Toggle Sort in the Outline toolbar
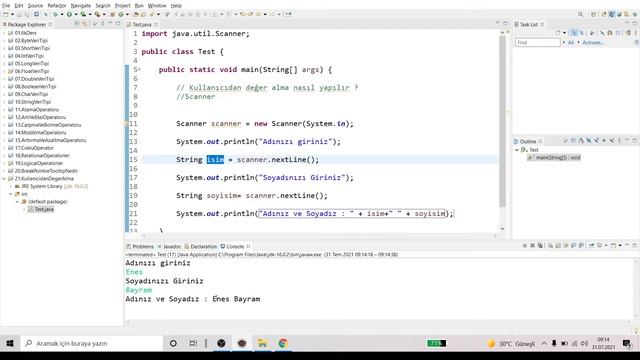 click(581, 141)
